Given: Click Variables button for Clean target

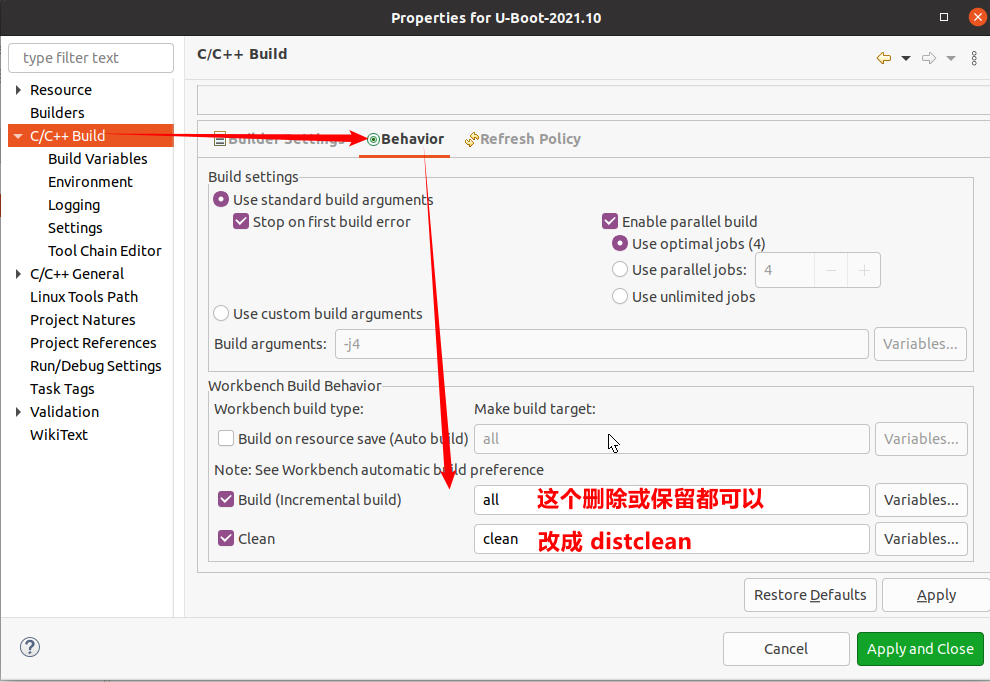Looking at the screenshot, I should tap(921, 539).
